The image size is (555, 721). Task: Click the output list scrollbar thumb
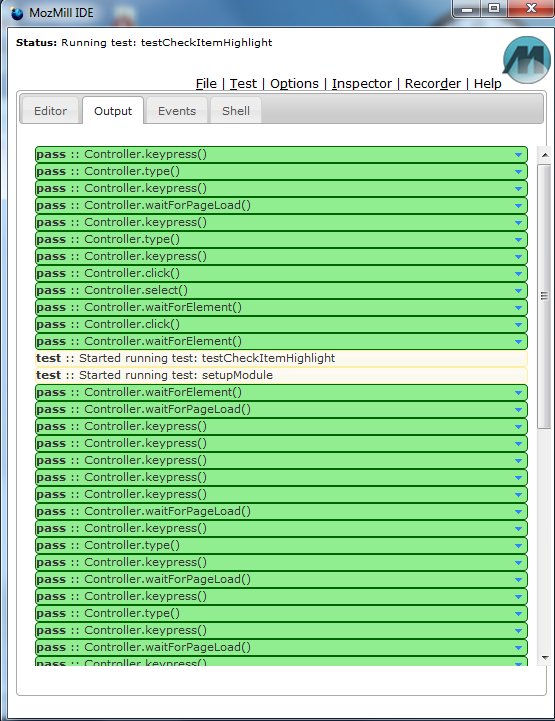click(x=545, y=296)
